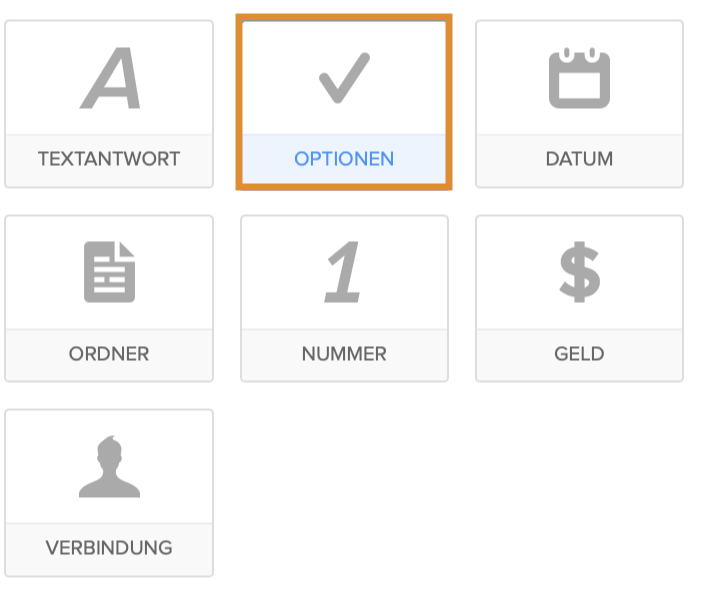The image size is (702, 604).
Task: Pick the Textantwort field type tile
Action: tap(109, 104)
